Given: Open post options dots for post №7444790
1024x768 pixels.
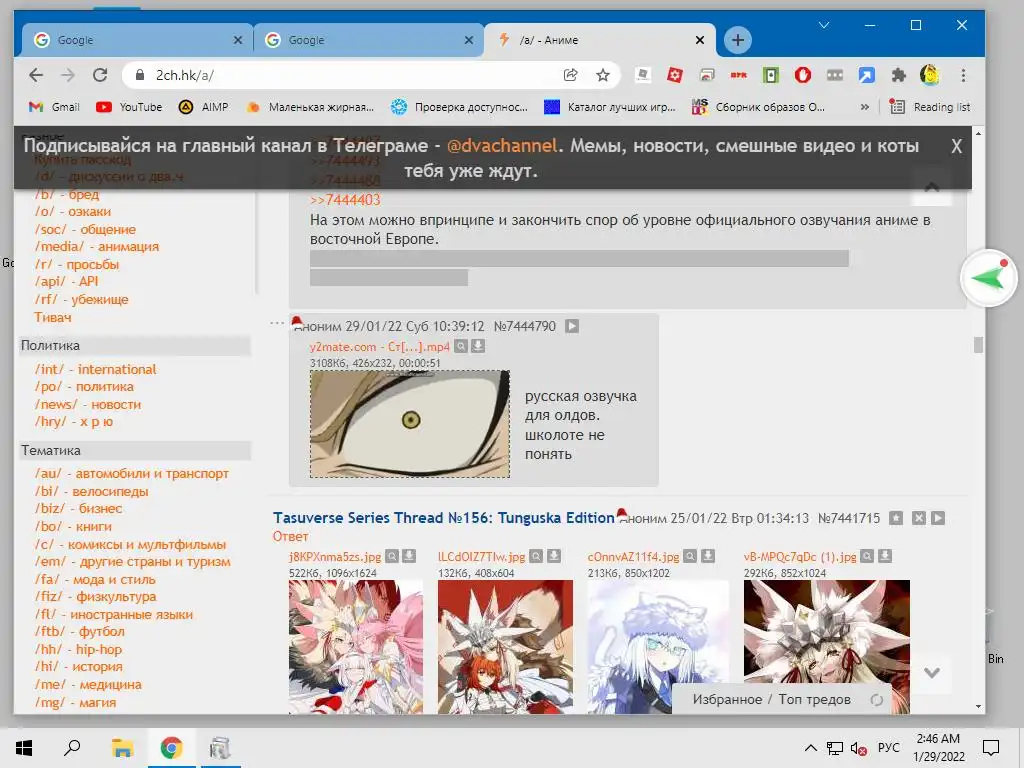Looking at the screenshot, I should [x=278, y=323].
